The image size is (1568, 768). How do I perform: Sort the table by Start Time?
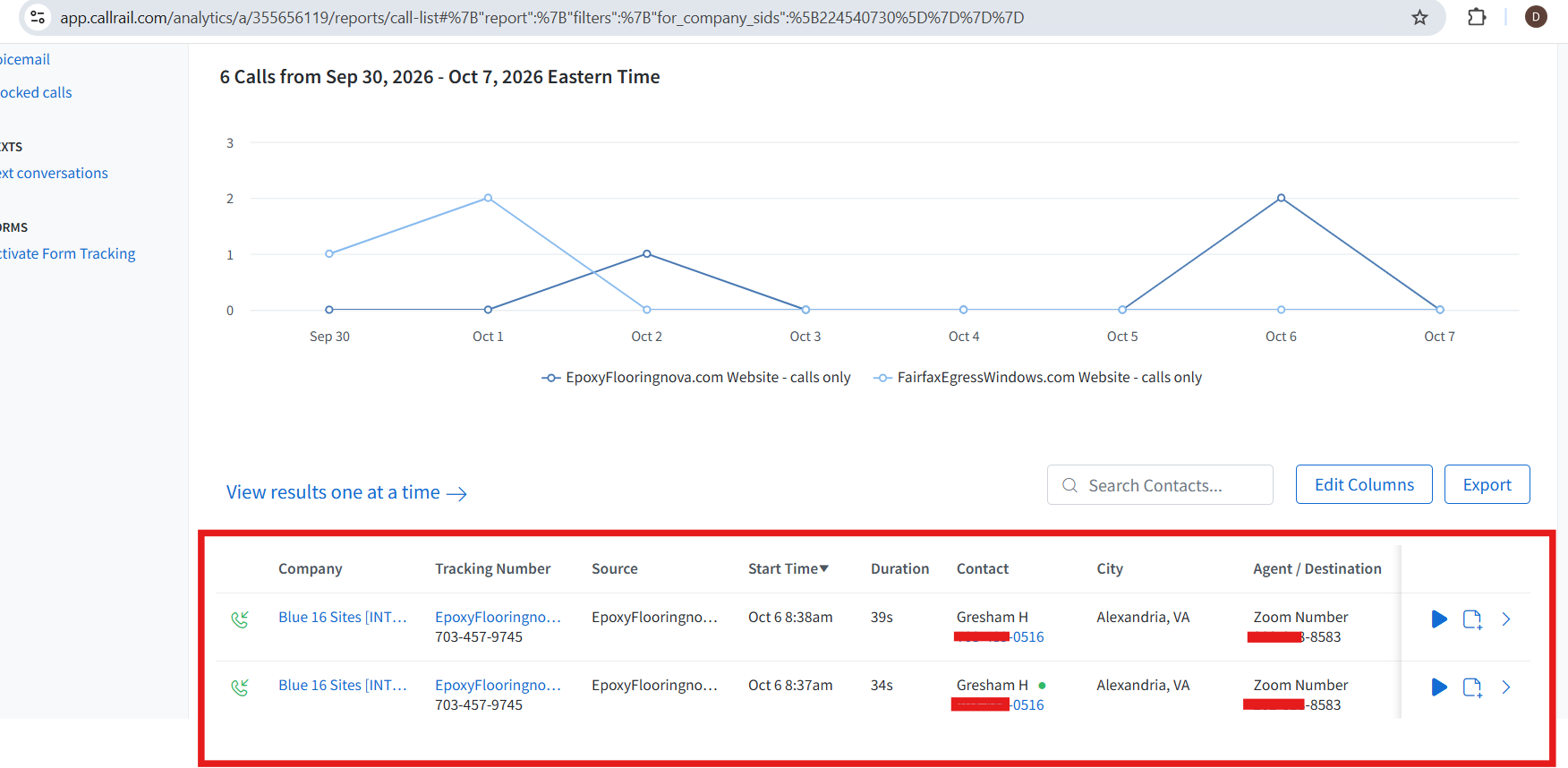click(788, 568)
